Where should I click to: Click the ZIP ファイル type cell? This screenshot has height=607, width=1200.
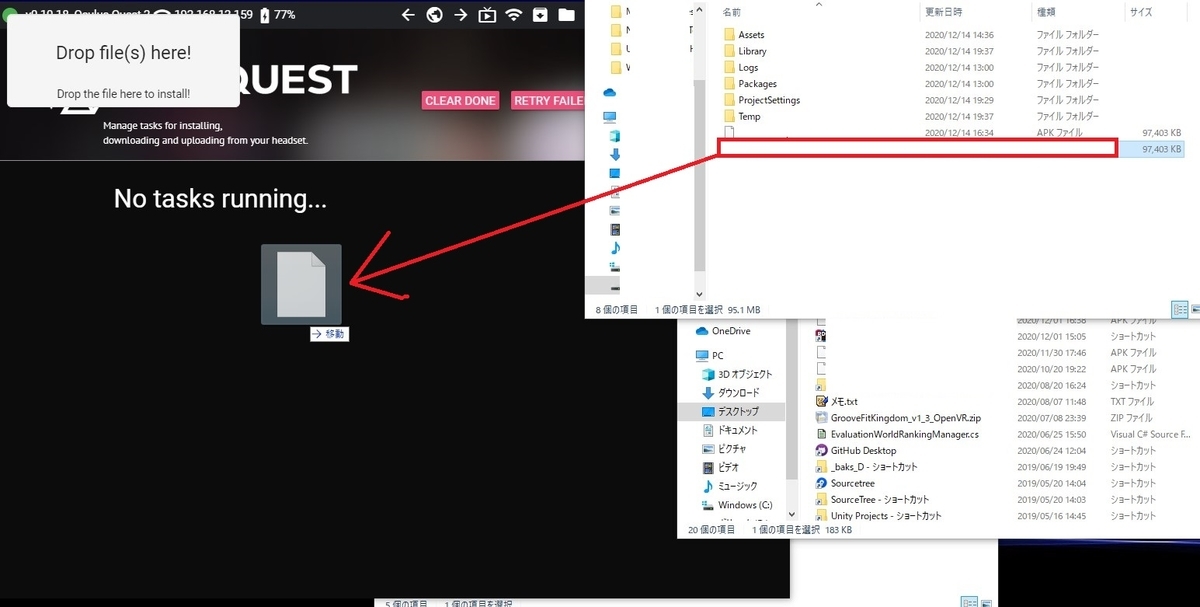[1130, 418]
